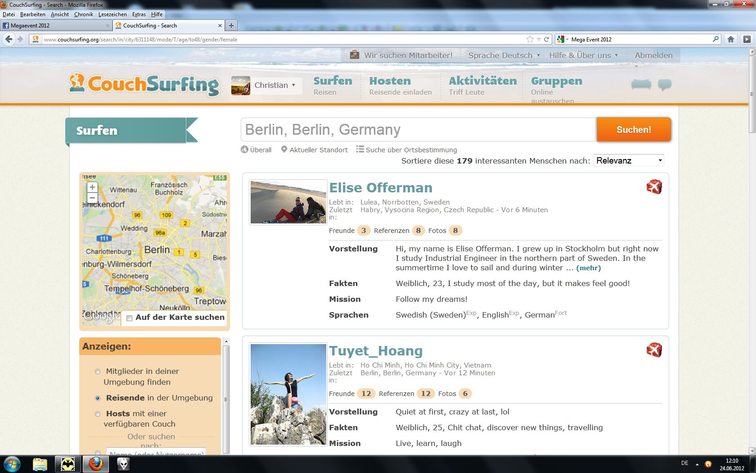The image size is (756, 473).
Task: Click the CouchSurfing logo
Action: pos(145,85)
